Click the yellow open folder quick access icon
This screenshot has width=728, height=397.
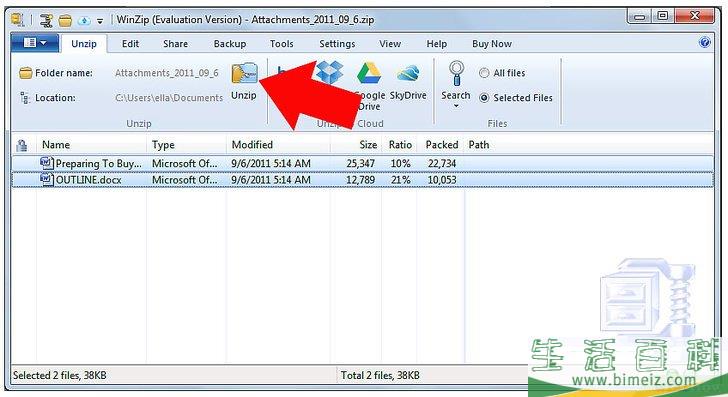click(x=65, y=20)
